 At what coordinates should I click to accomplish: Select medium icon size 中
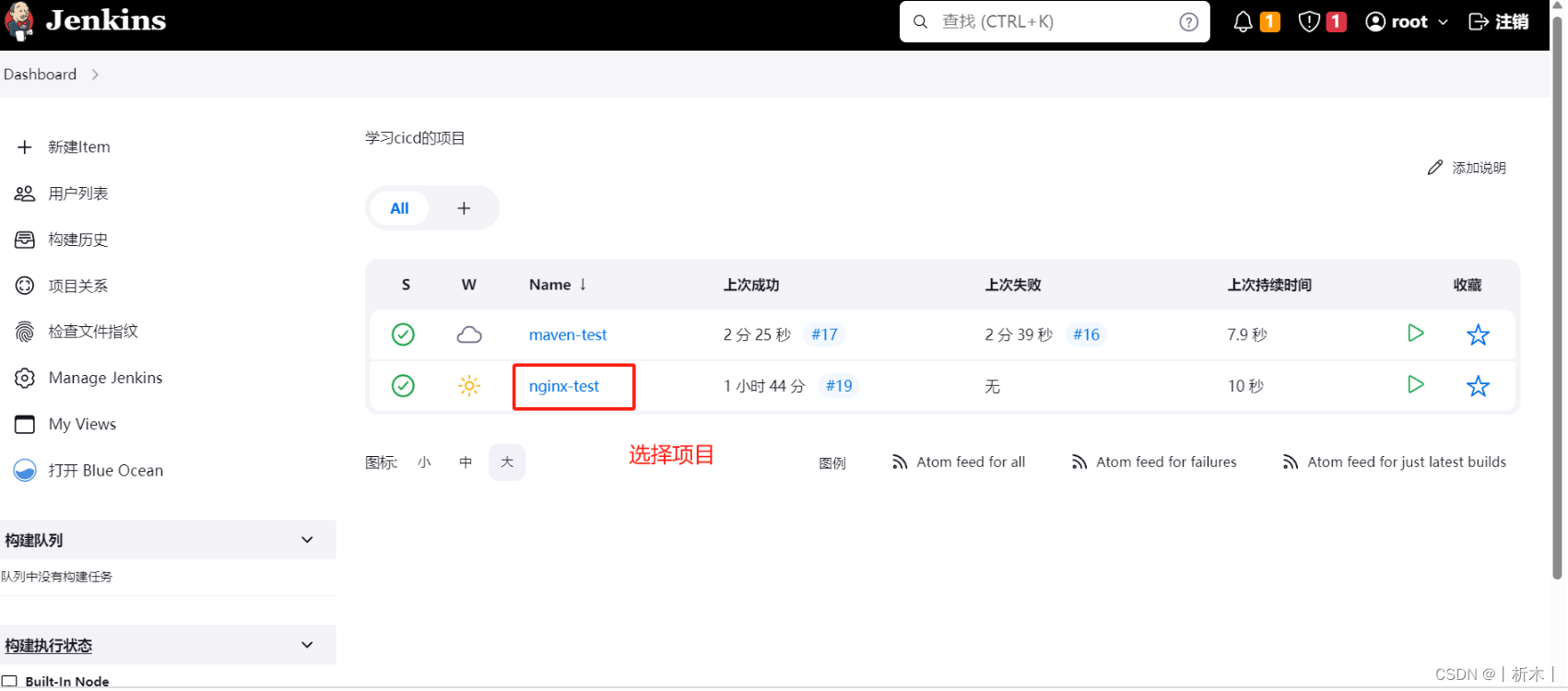click(466, 463)
